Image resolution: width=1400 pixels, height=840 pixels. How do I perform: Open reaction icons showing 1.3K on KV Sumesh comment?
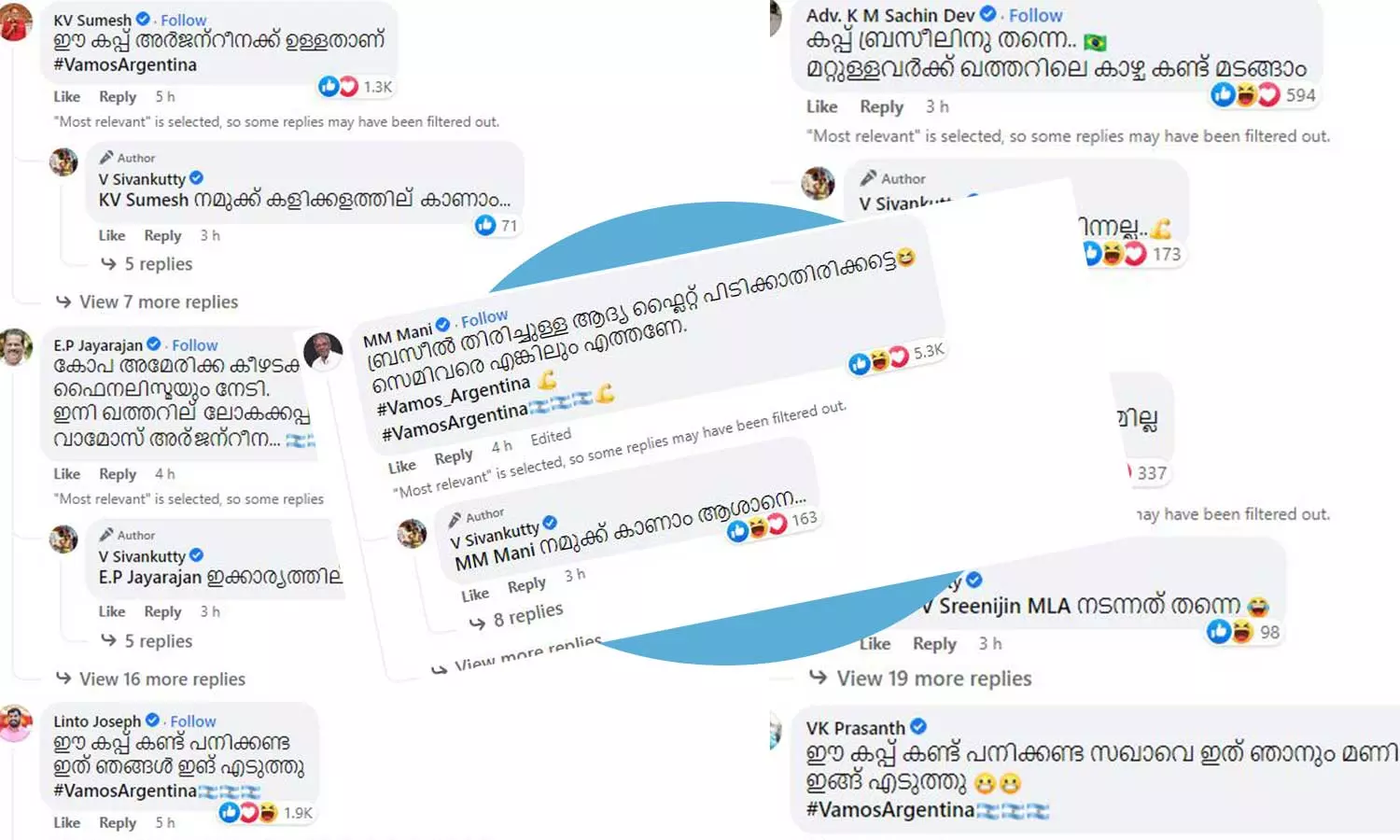(338, 87)
